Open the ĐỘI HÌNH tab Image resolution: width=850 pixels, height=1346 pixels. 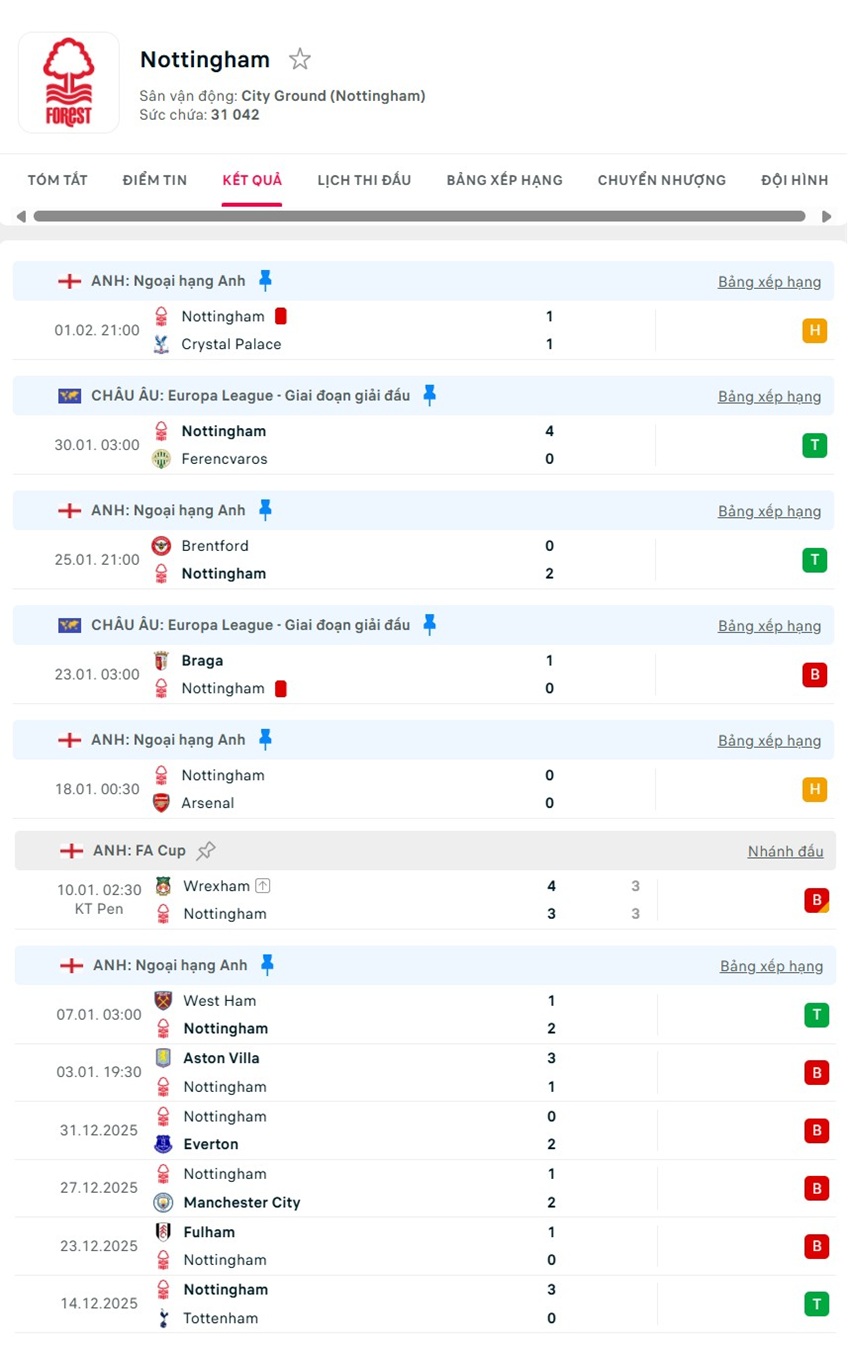pos(794,180)
